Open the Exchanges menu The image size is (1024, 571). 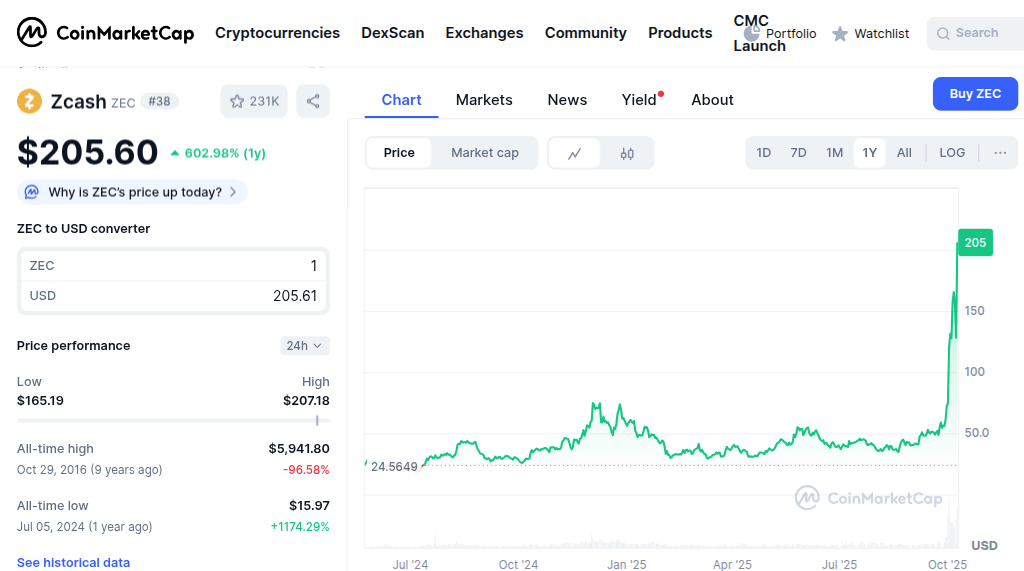point(485,33)
